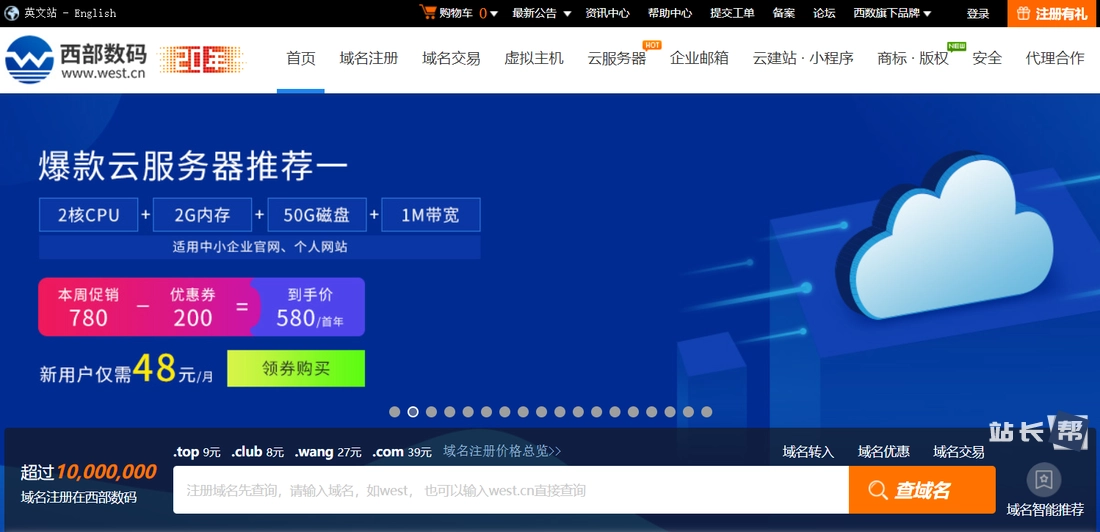Expand the shopping cart dropdown arrow

point(494,14)
